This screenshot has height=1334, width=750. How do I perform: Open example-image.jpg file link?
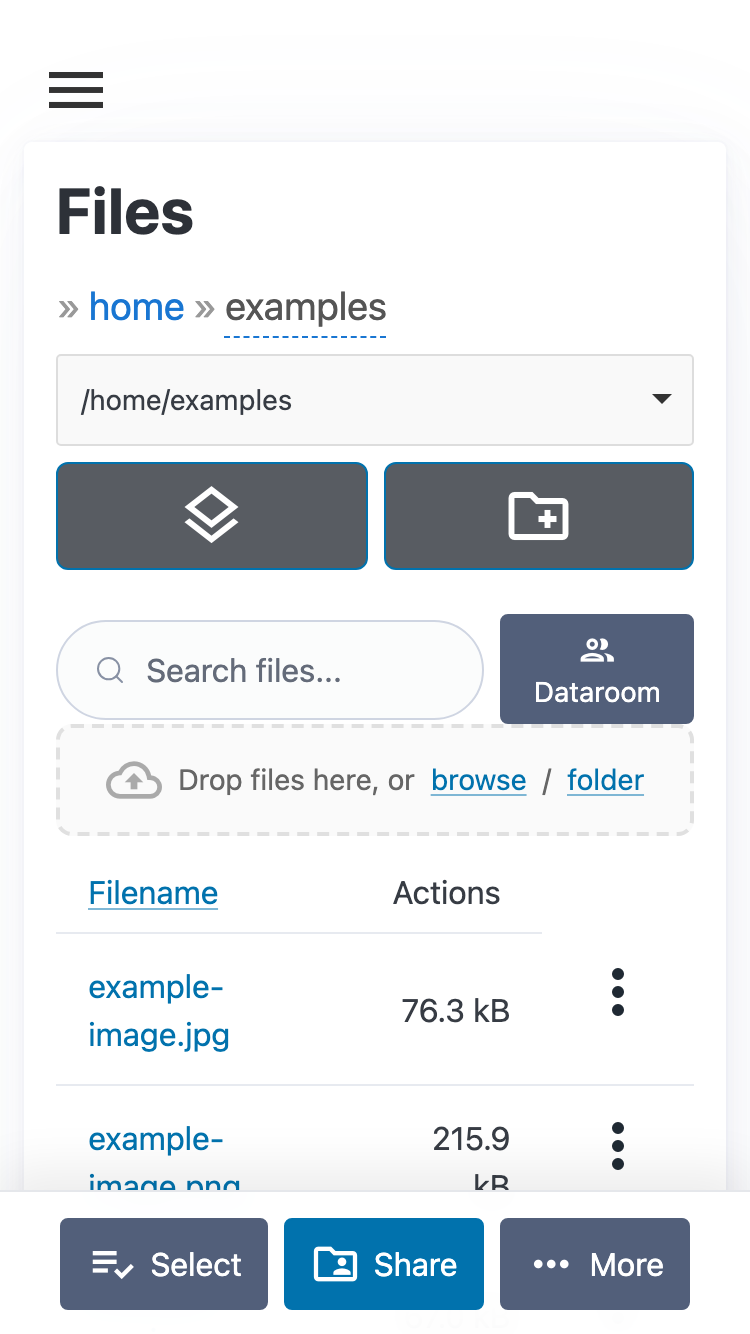[x=158, y=1010]
